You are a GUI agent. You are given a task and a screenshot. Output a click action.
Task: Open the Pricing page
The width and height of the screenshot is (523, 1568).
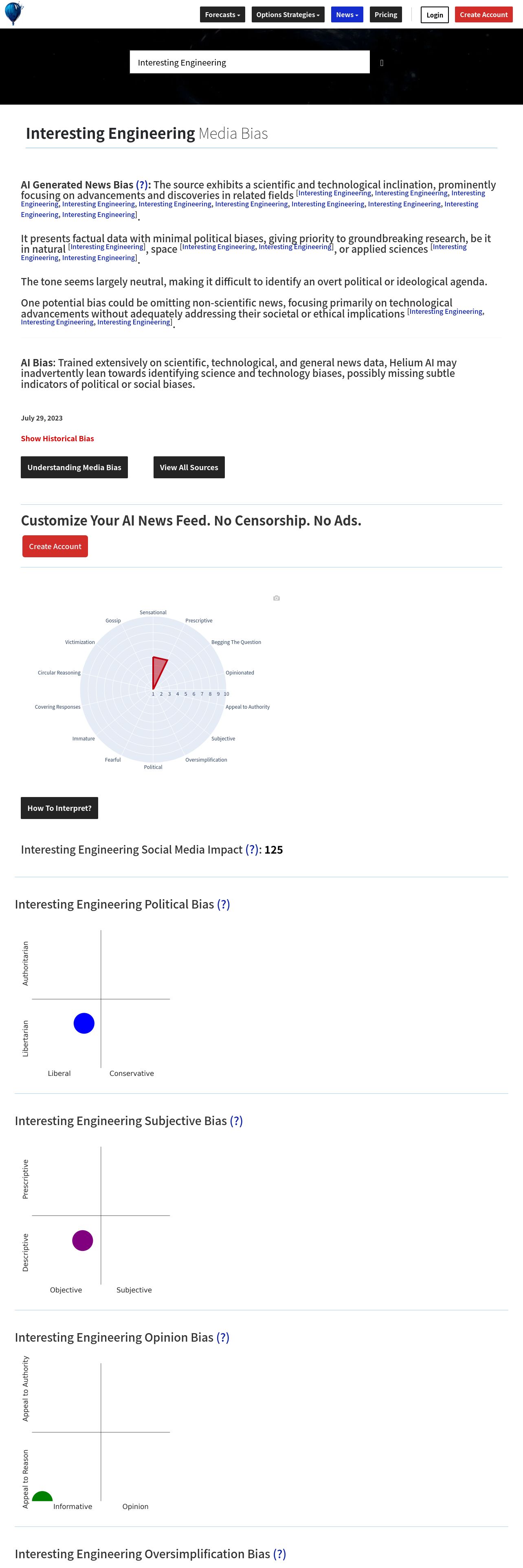tap(386, 15)
